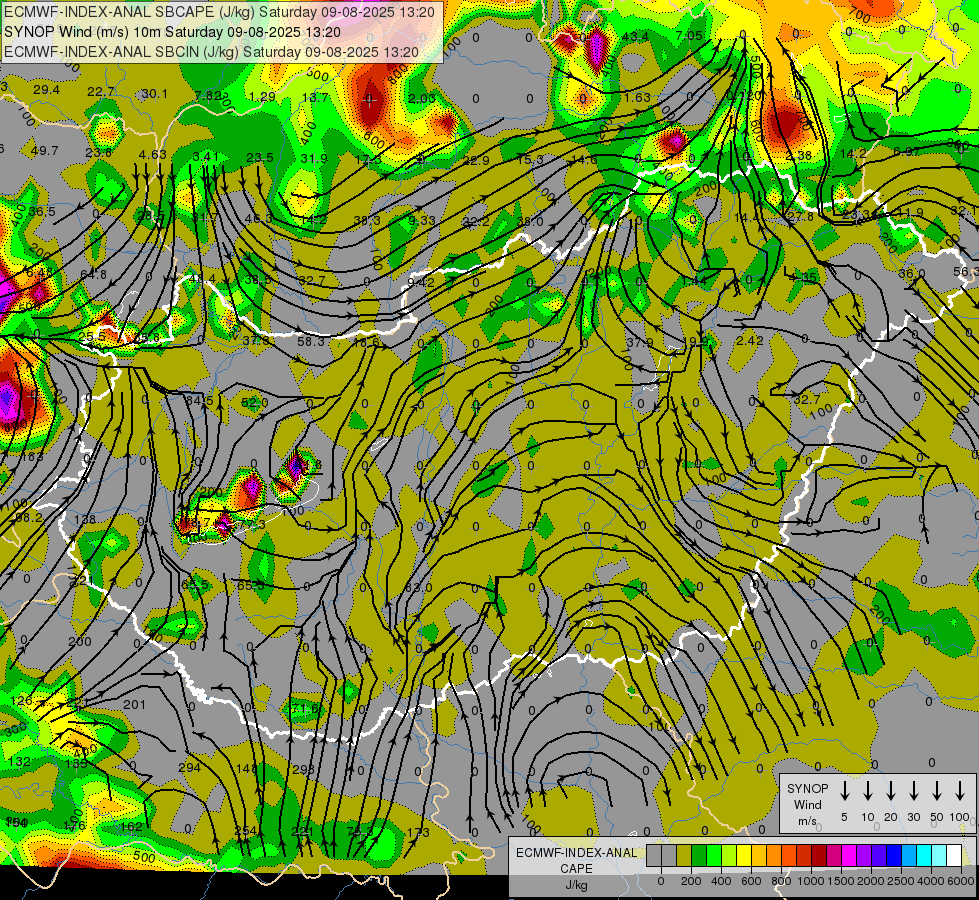Viewport: 979px width, 900px height.
Task: Pick the violet swatch left of 2000 tick
Action: coord(863,855)
